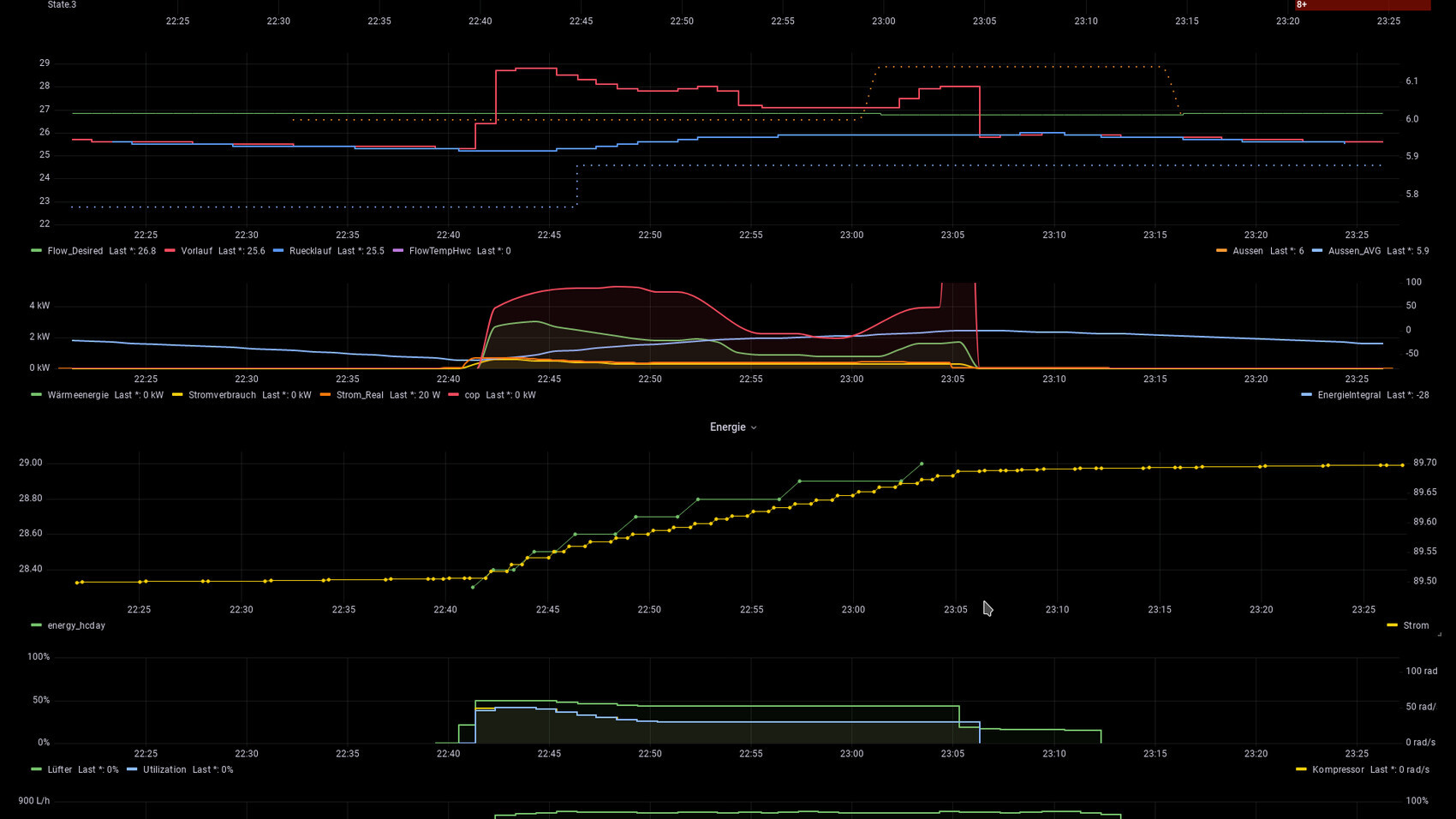The image size is (1456, 819).
Task: Click the yellow Strom legend color marker
Action: (1392, 625)
